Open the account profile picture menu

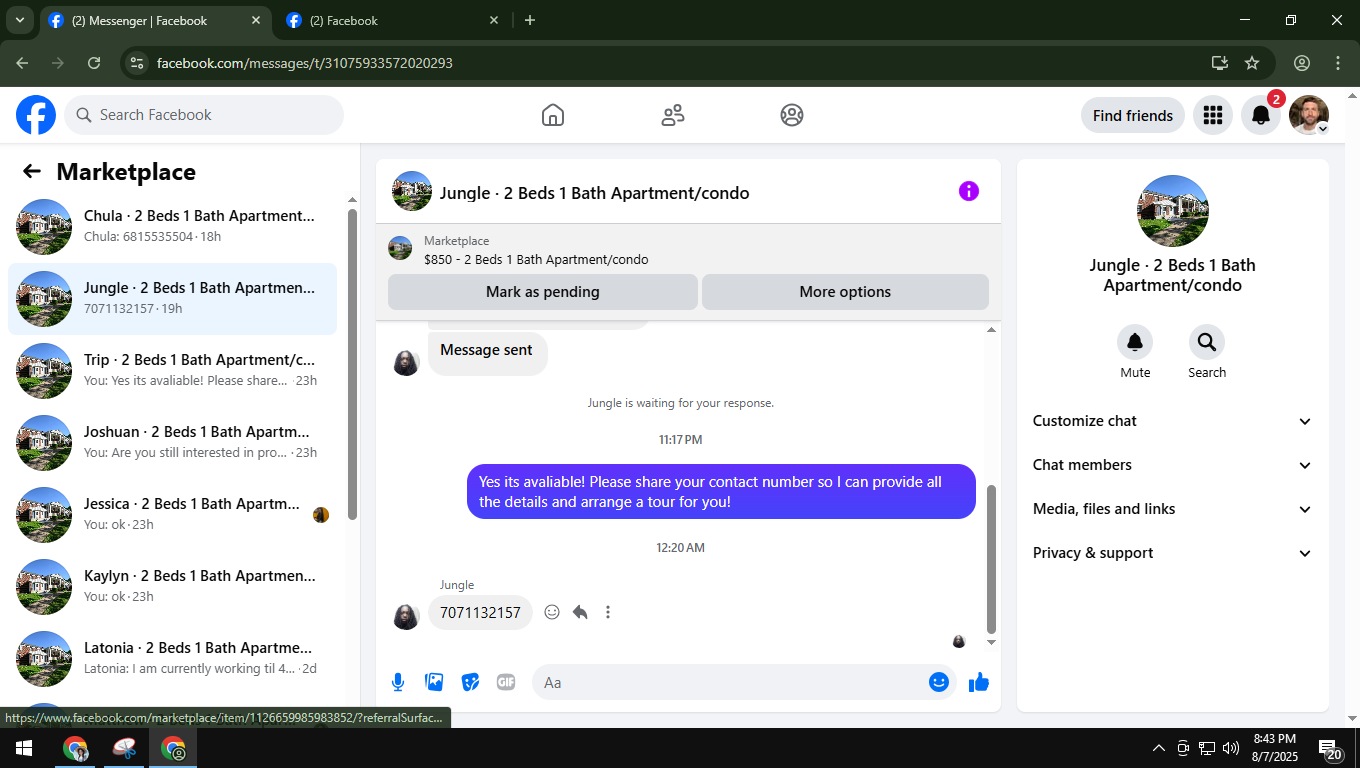click(x=1309, y=115)
